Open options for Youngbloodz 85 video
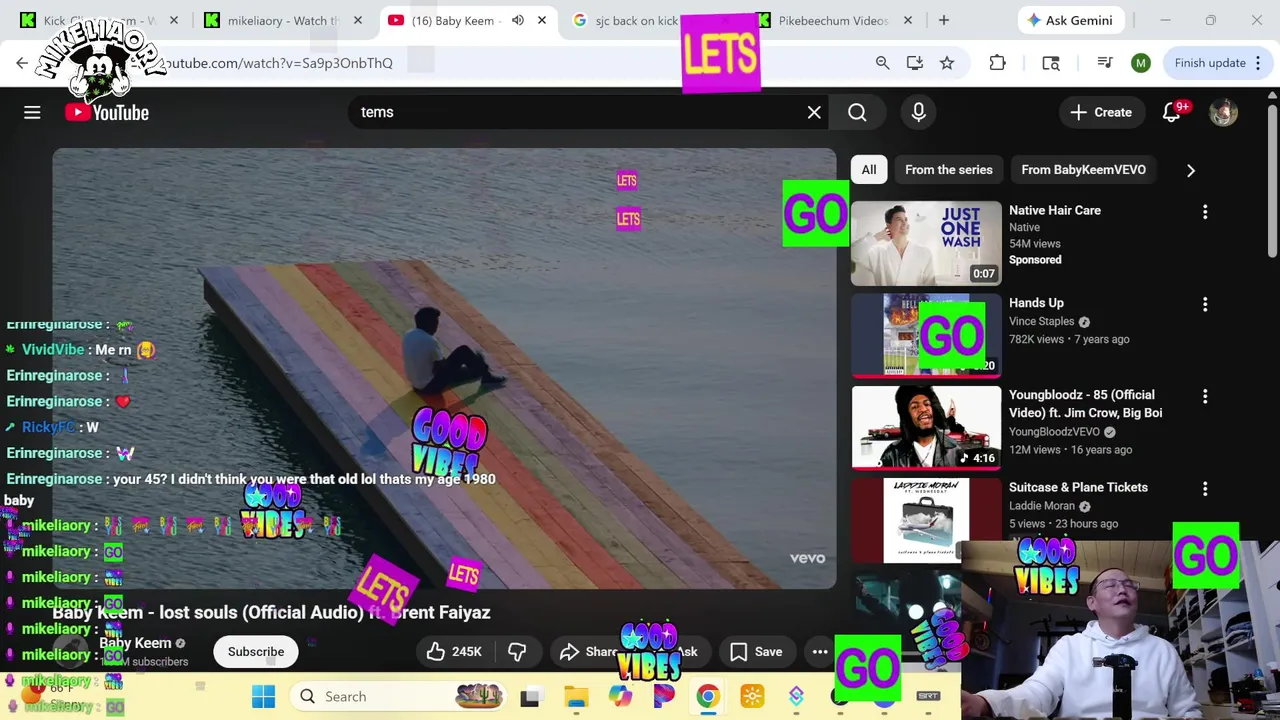This screenshot has height=720, width=1280. (1205, 396)
